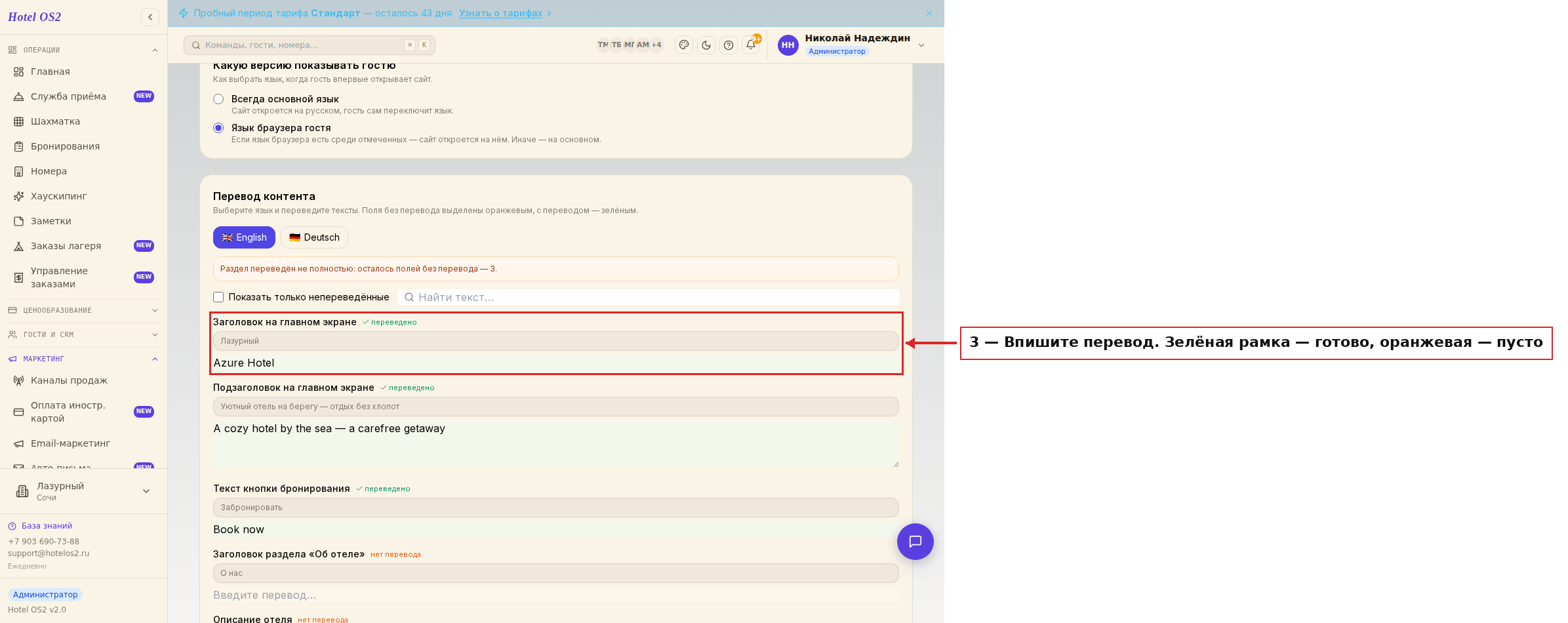Switch to the Deutsch language tab
The image size is (1568, 623).
(x=314, y=237)
